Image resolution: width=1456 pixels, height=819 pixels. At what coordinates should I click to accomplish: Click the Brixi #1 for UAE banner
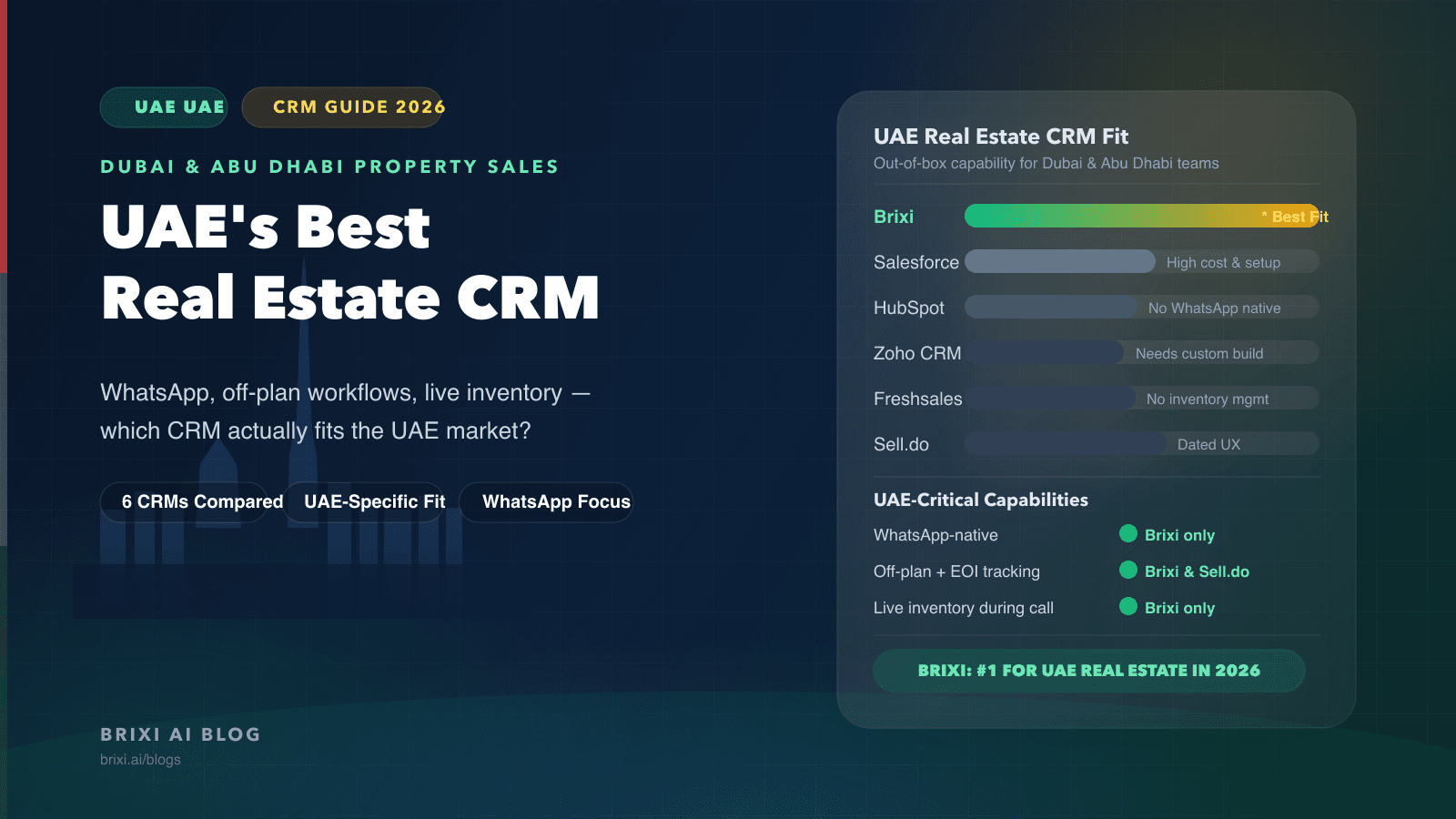pos(1089,671)
